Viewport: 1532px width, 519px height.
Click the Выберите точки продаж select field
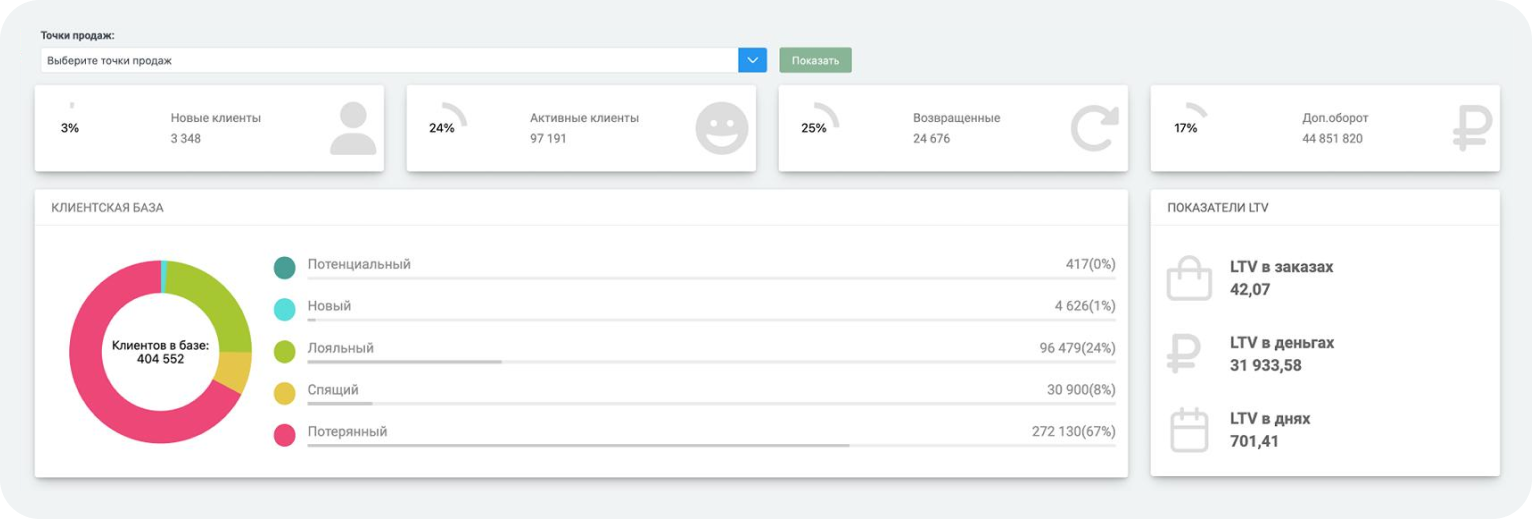(x=389, y=60)
